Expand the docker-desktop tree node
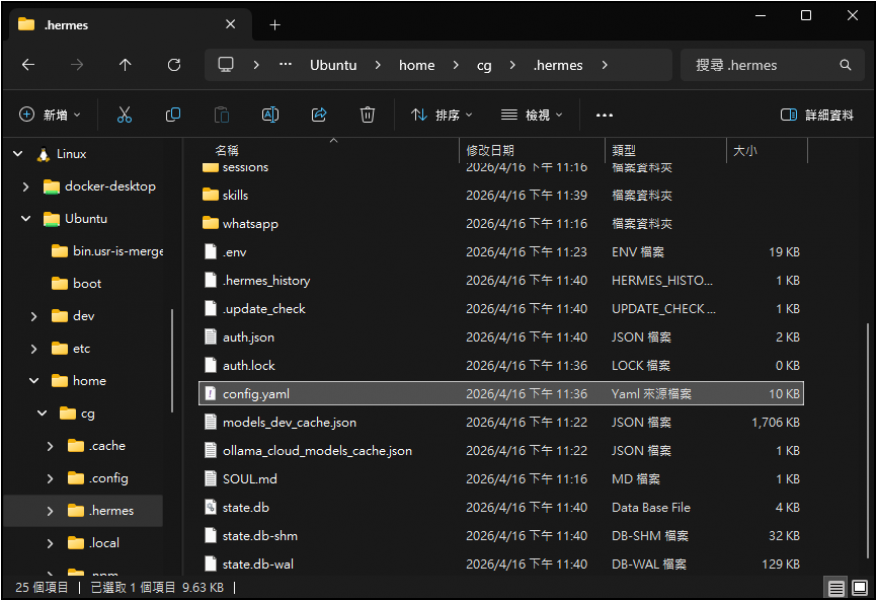 tap(26, 187)
